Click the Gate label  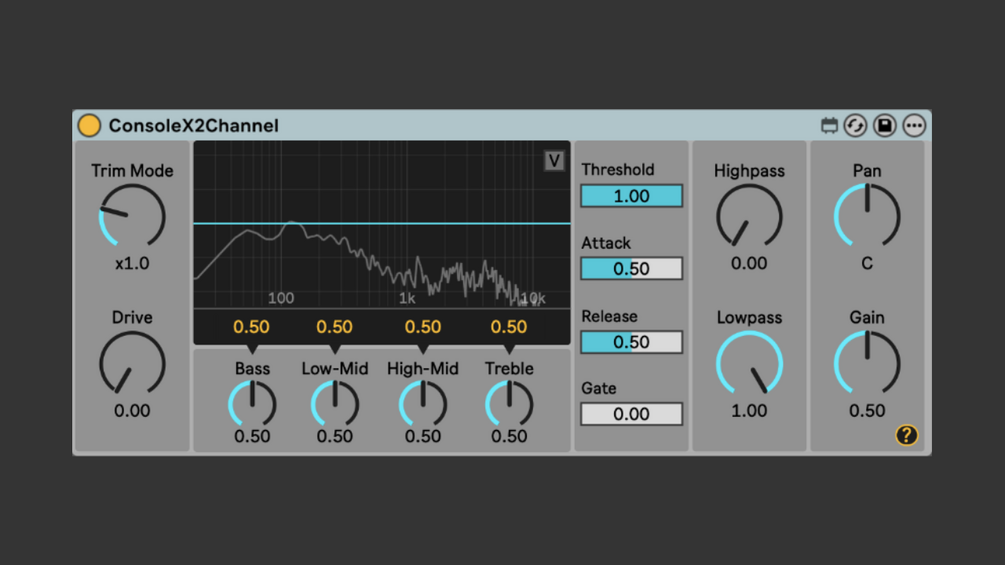coord(599,388)
